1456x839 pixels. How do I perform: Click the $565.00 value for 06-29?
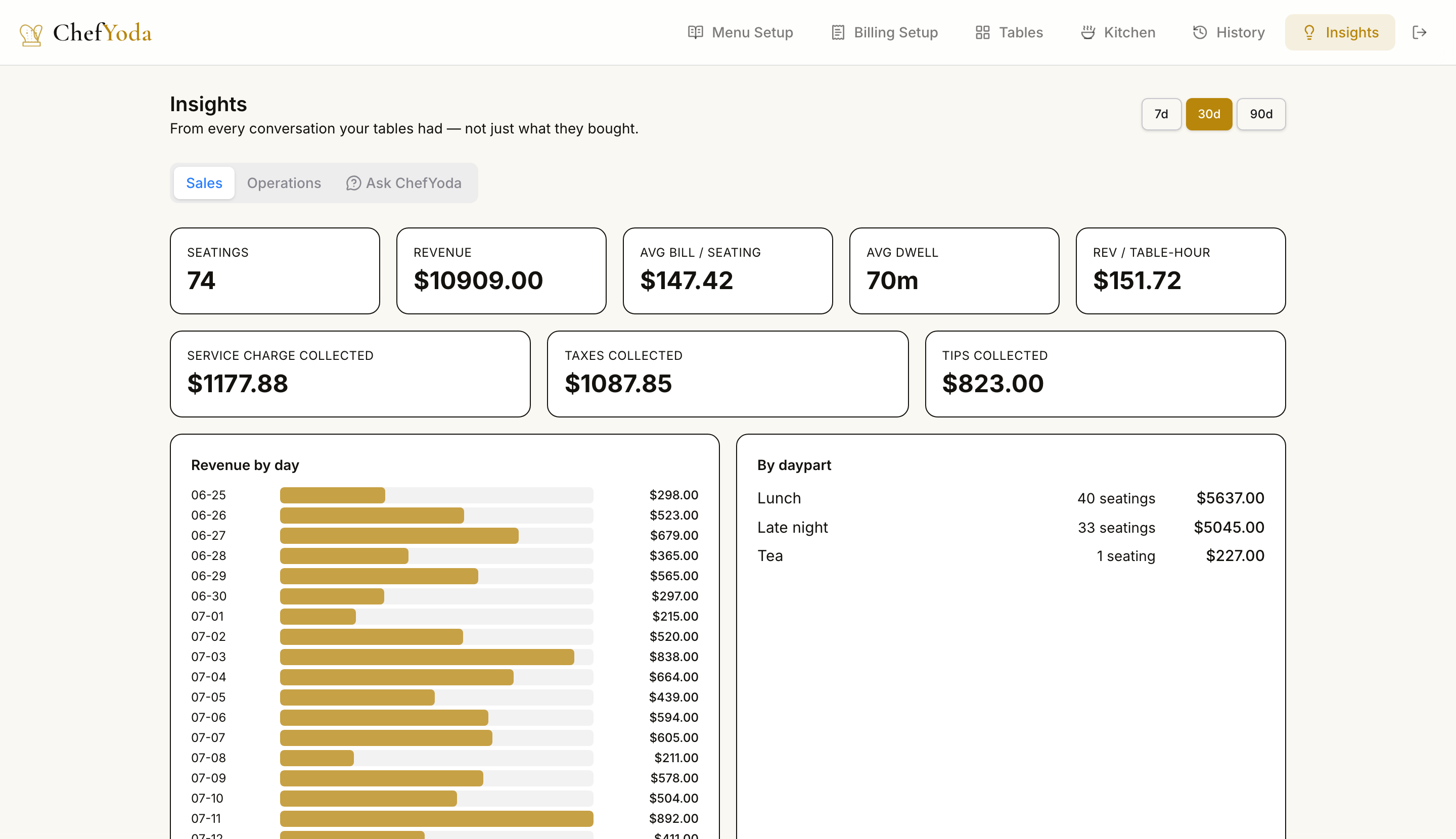coord(674,576)
